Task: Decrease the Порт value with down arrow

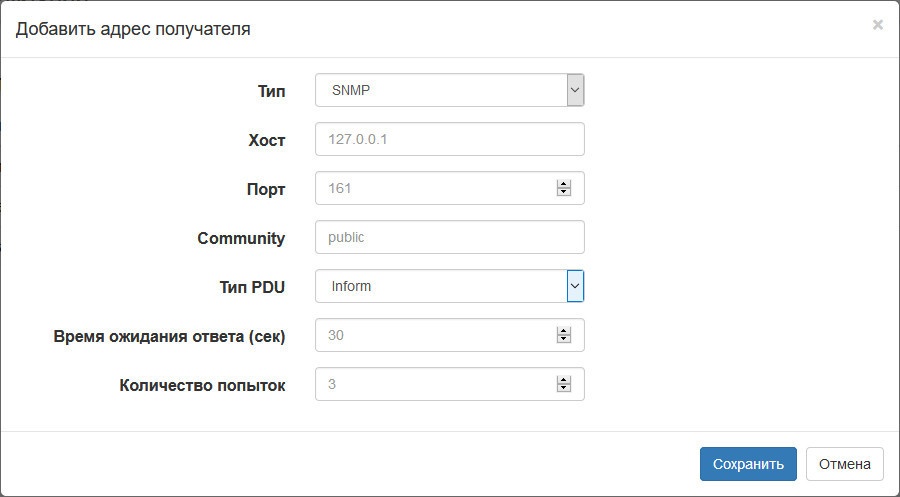Action: [x=564, y=192]
